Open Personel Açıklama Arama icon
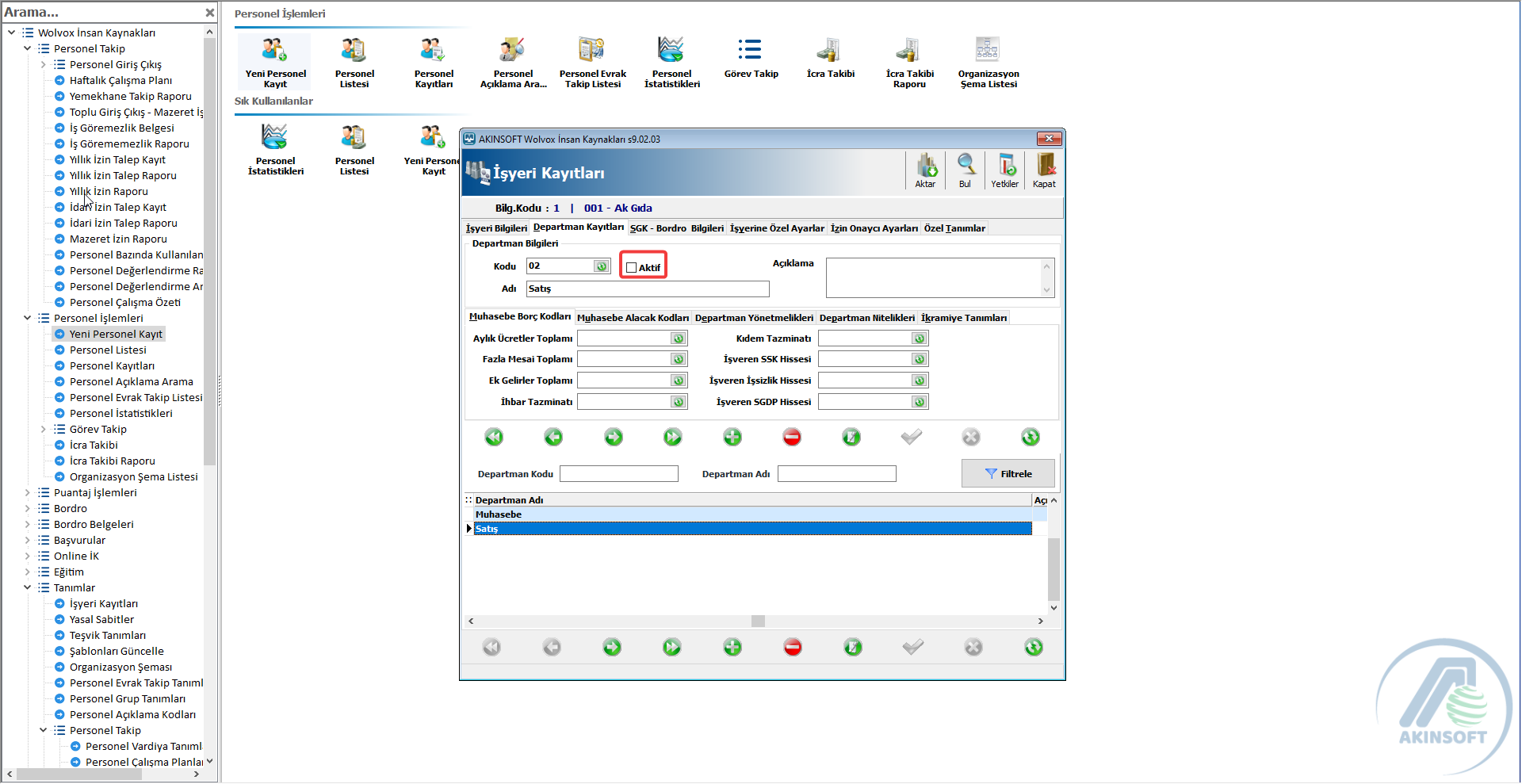This screenshot has height=784, width=1522. pos(513,63)
